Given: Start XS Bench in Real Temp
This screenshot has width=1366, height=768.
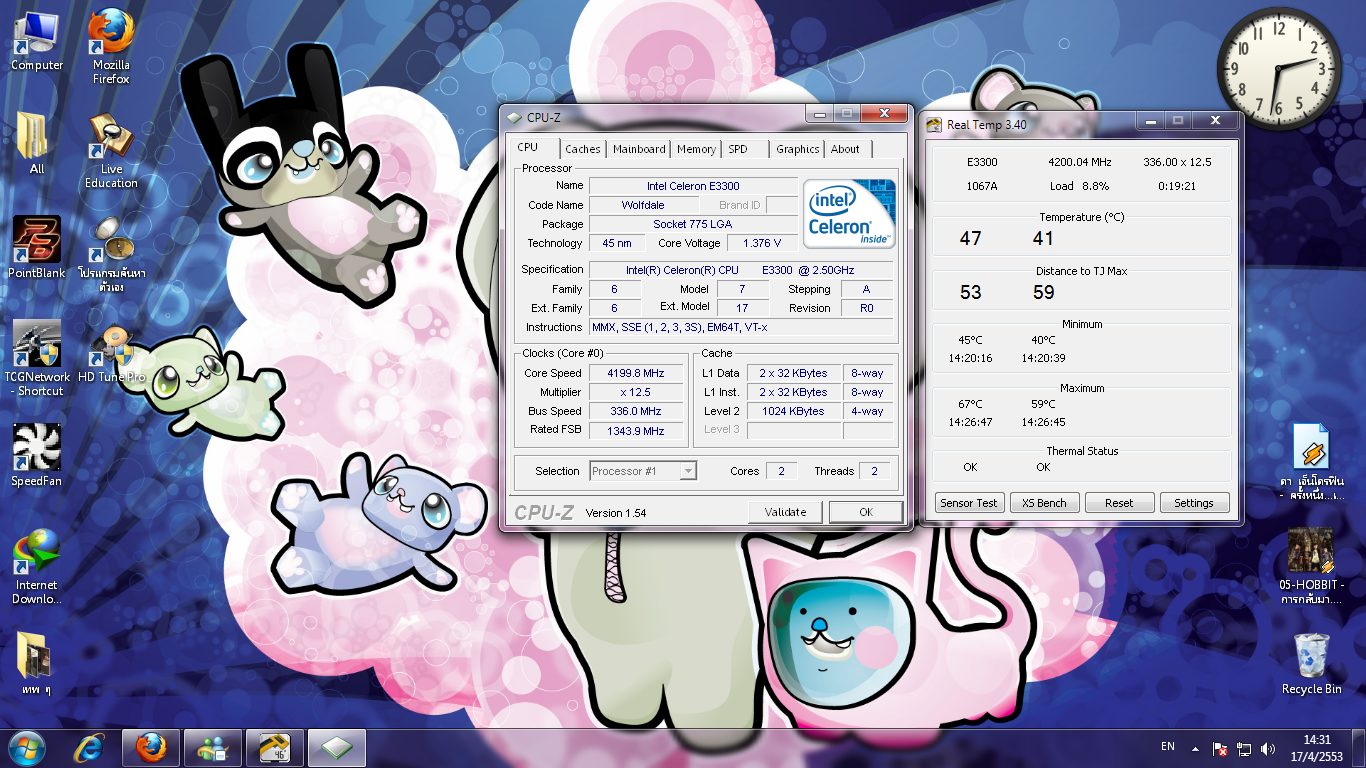Looking at the screenshot, I should pyautogui.click(x=1044, y=503).
